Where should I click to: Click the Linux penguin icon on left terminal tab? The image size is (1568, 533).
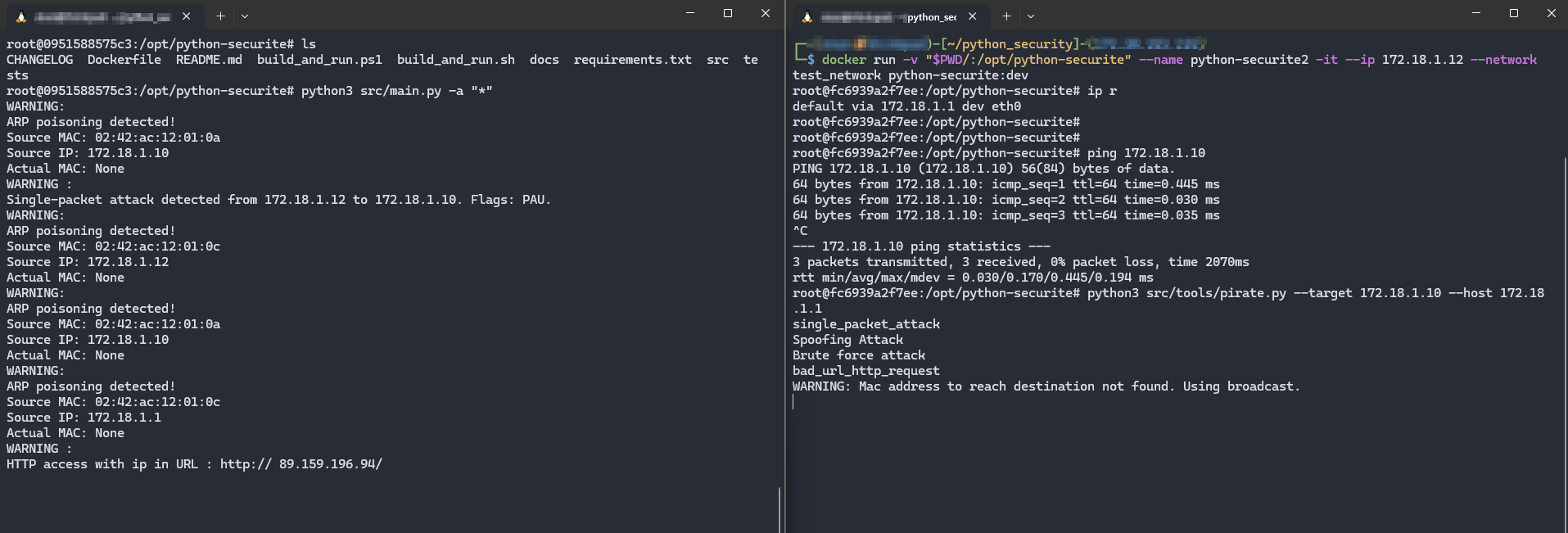(21, 16)
